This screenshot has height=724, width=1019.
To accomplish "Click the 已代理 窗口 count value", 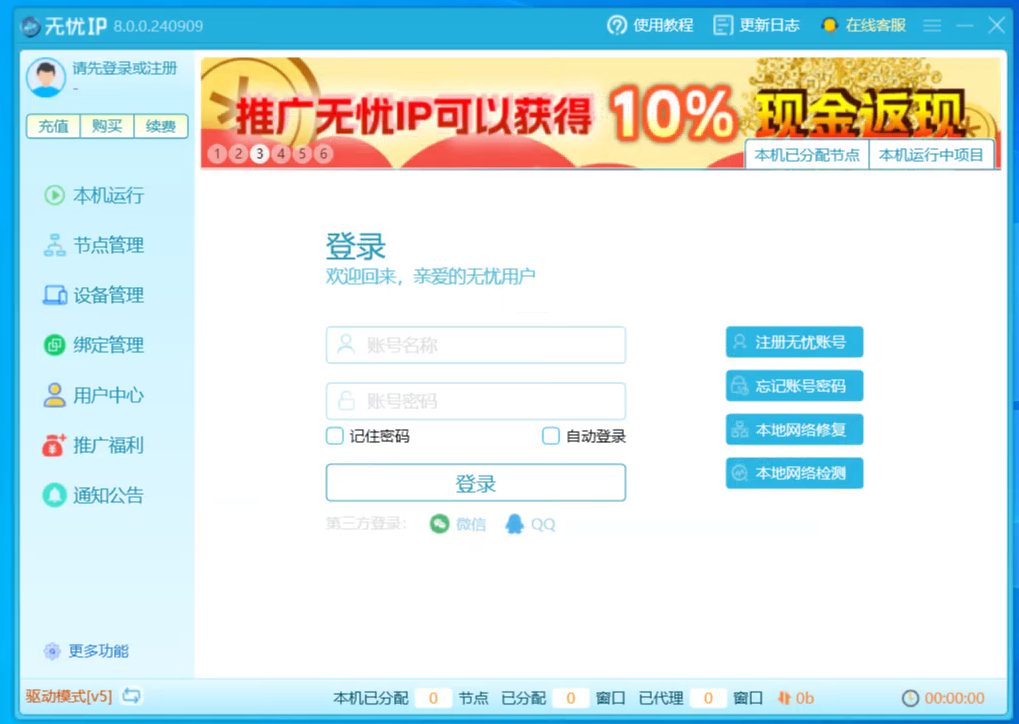I will pos(708,698).
